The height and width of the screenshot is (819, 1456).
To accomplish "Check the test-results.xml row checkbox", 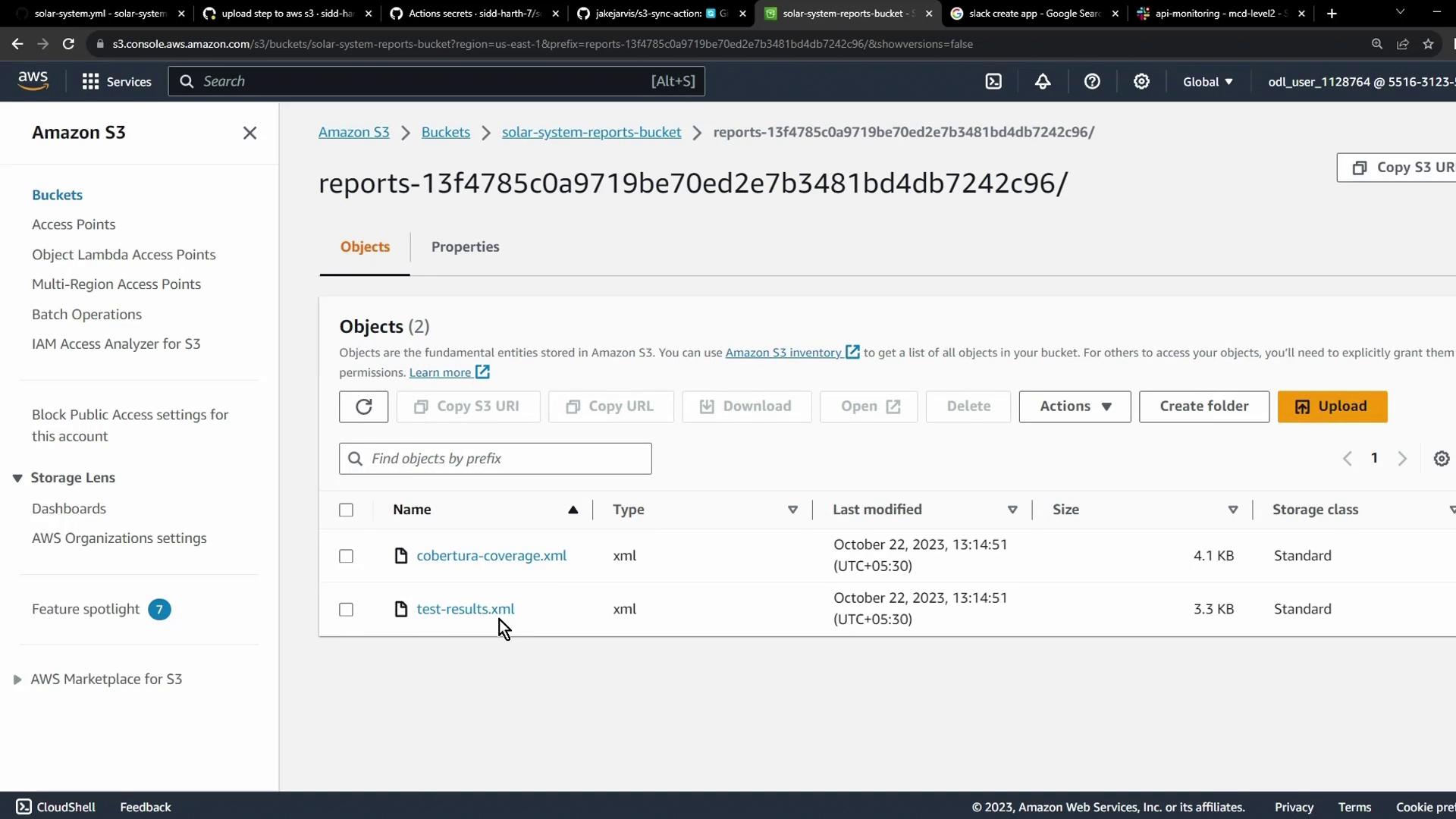I will pyautogui.click(x=346, y=610).
